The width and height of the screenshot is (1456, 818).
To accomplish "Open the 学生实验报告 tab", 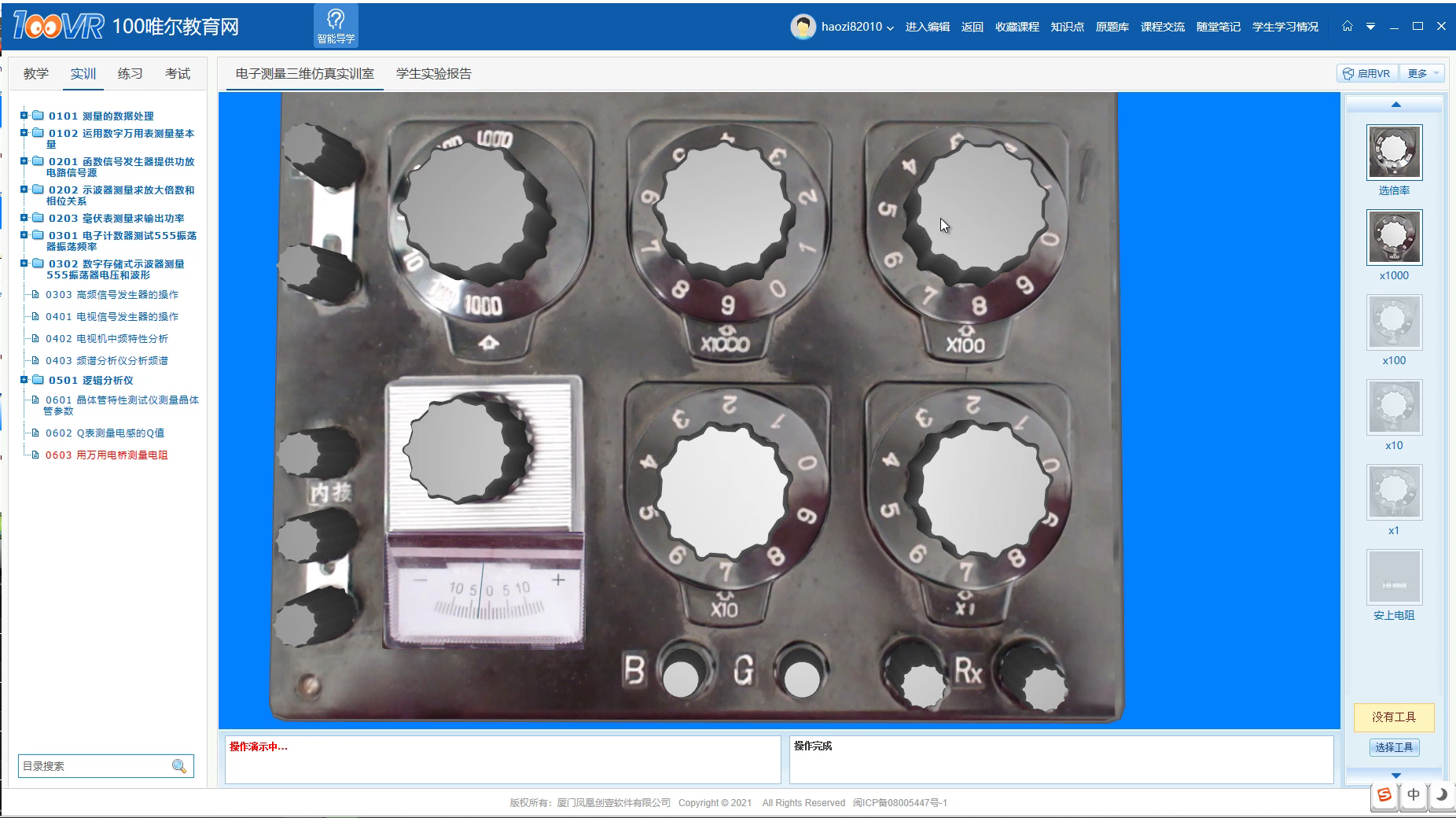I will [x=433, y=73].
